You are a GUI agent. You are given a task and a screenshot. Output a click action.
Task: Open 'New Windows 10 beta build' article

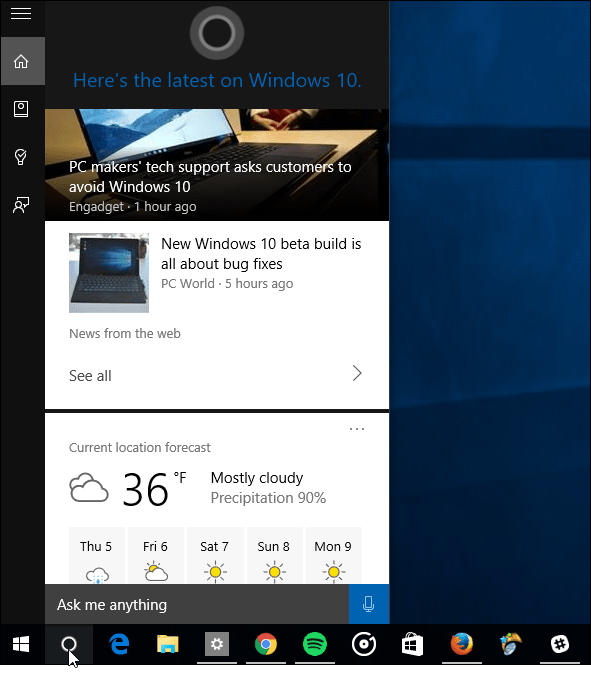(261, 254)
